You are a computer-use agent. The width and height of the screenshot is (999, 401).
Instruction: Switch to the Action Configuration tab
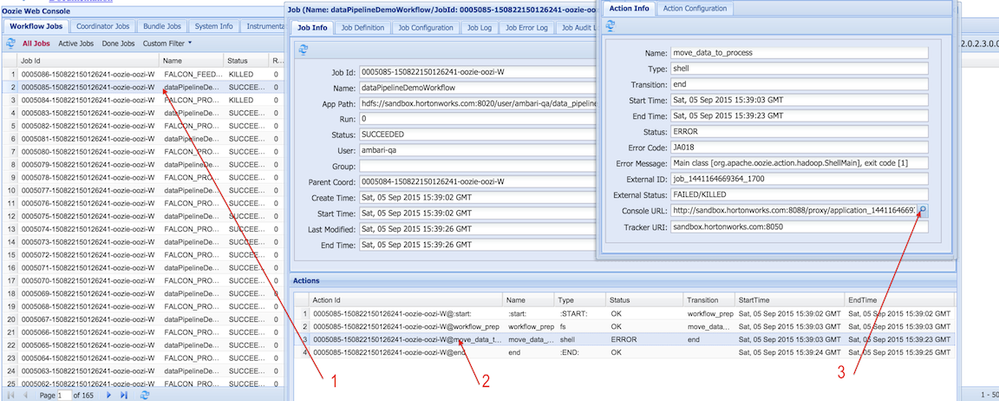point(695,8)
